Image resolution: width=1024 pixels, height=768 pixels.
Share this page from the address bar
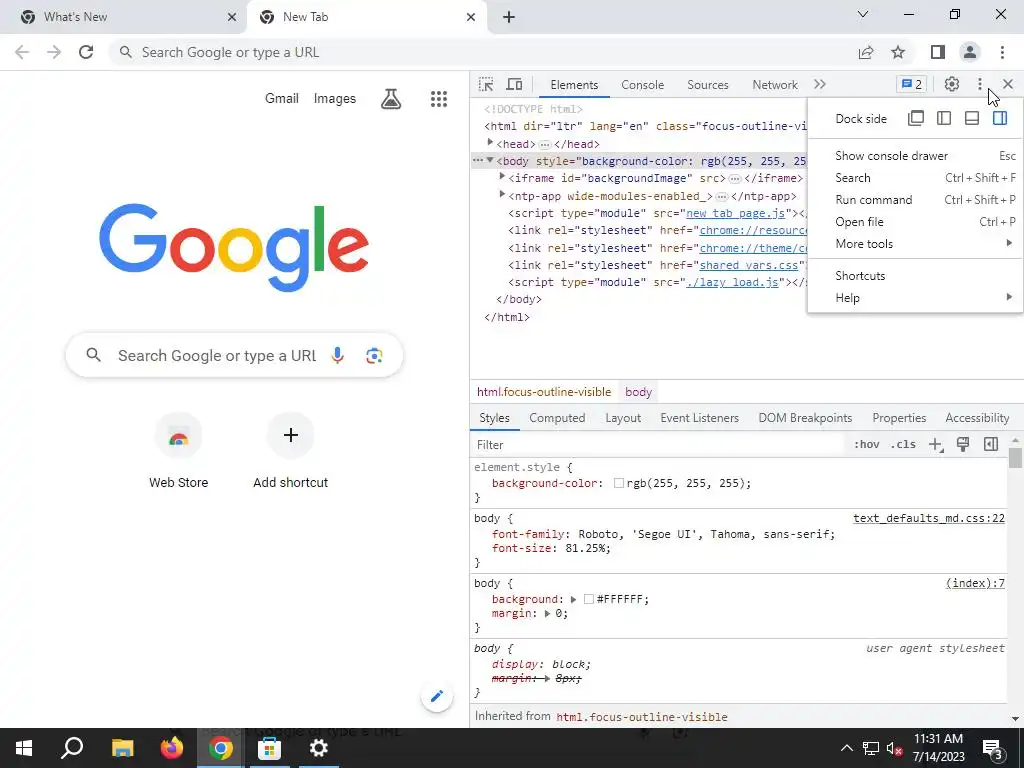(x=866, y=52)
